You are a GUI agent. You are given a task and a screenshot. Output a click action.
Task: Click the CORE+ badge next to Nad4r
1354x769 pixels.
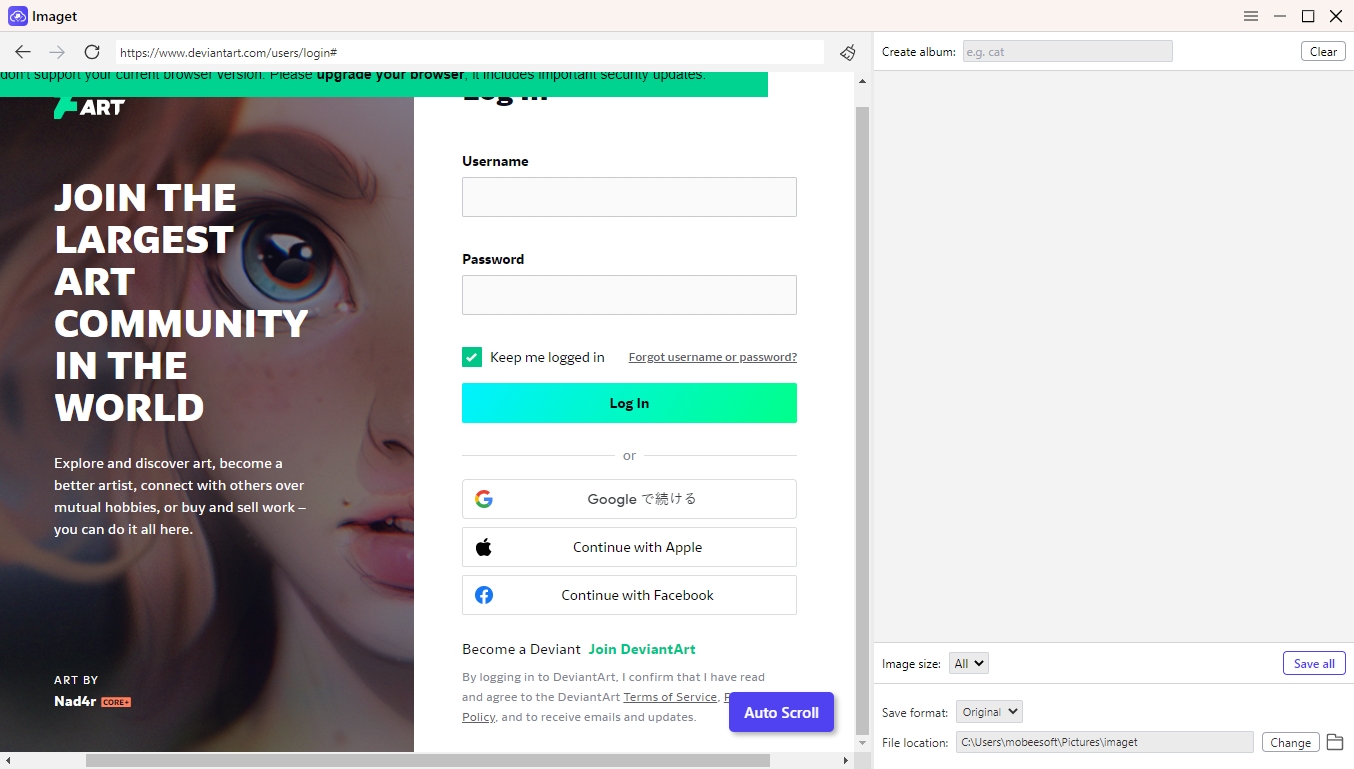click(x=116, y=702)
